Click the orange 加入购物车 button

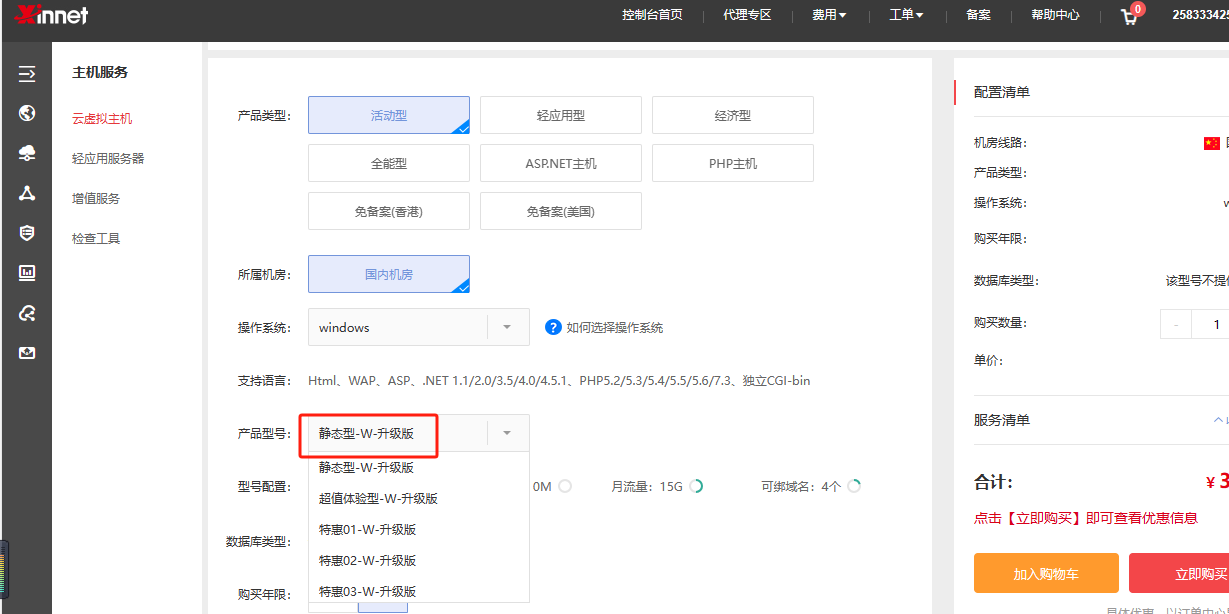1045,573
